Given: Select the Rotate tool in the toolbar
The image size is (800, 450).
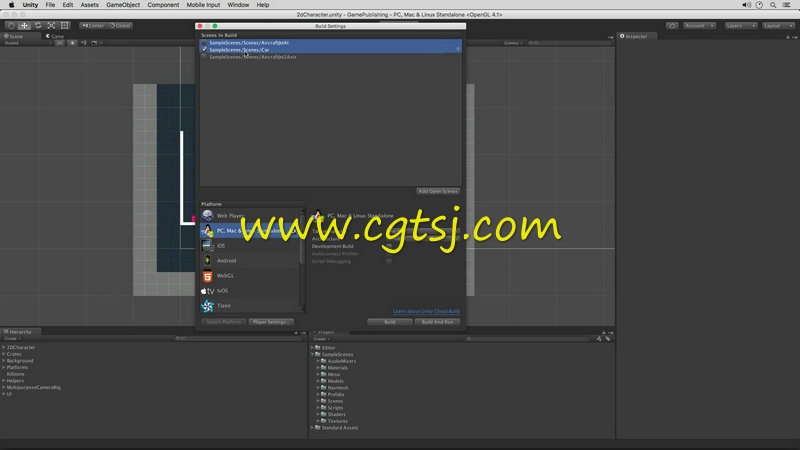Looking at the screenshot, I should [38, 26].
